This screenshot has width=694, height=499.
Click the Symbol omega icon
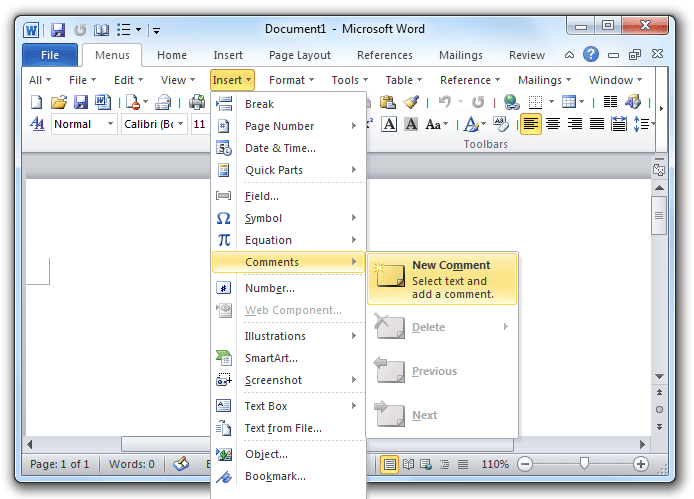(224, 218)
